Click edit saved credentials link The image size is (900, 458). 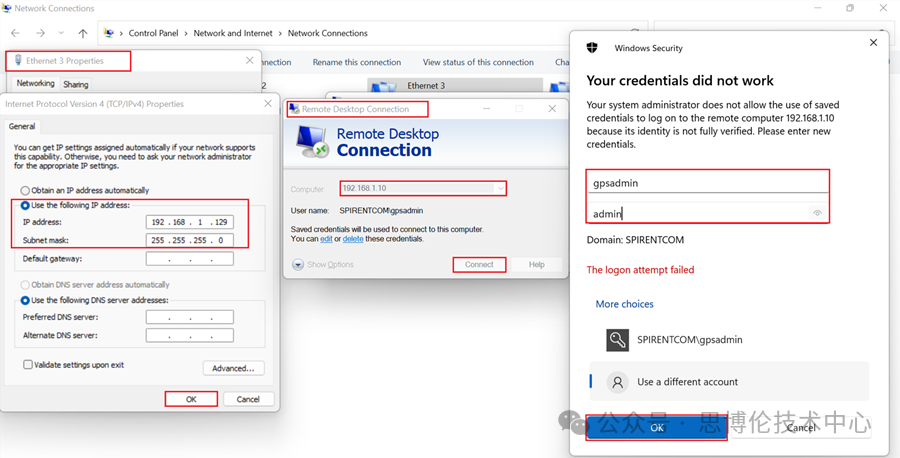coord(326,239)
